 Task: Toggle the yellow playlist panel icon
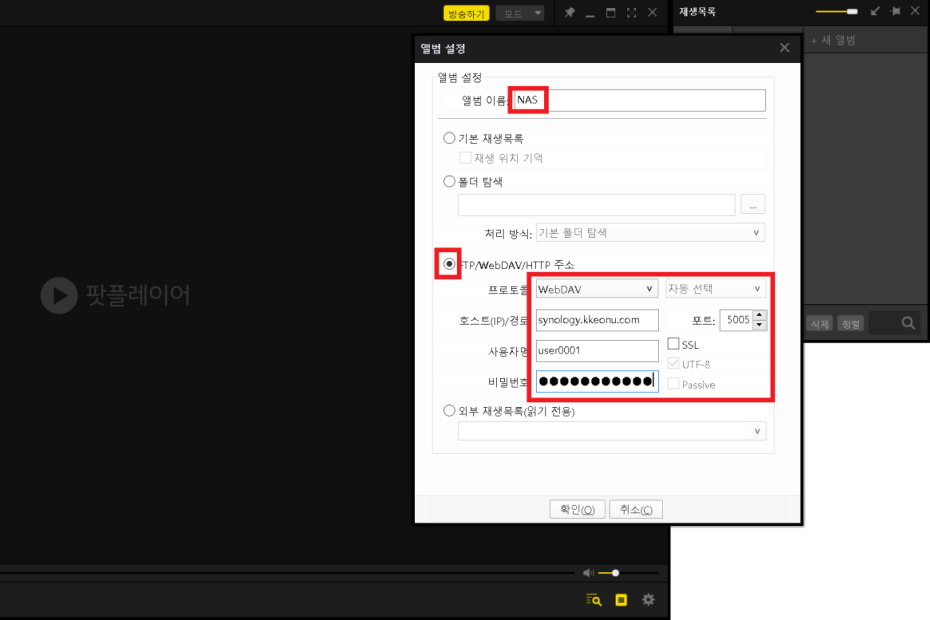[x=620, y=599]
